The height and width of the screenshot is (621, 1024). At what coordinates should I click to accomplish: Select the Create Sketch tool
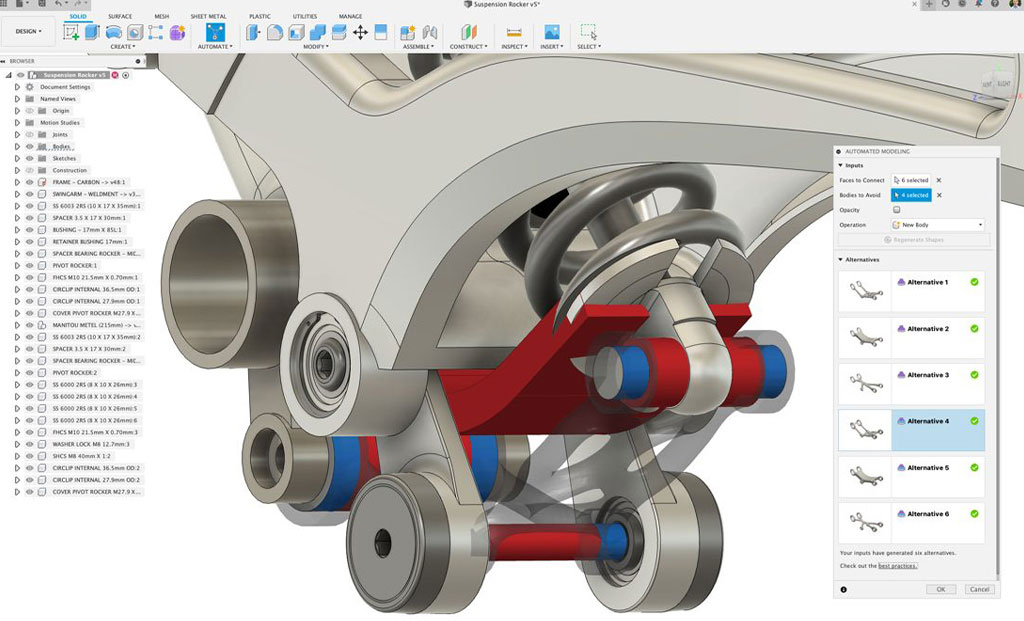71,32
